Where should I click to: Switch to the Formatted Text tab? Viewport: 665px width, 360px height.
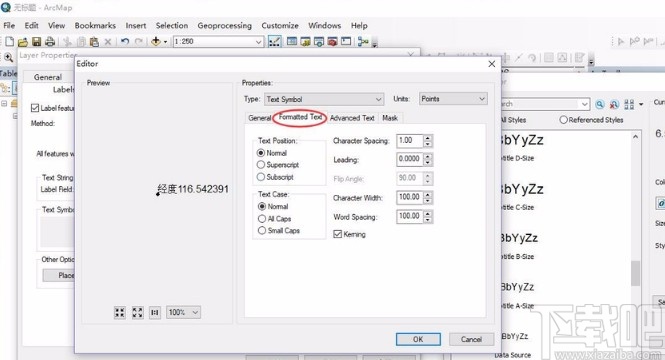coord(300,117)
